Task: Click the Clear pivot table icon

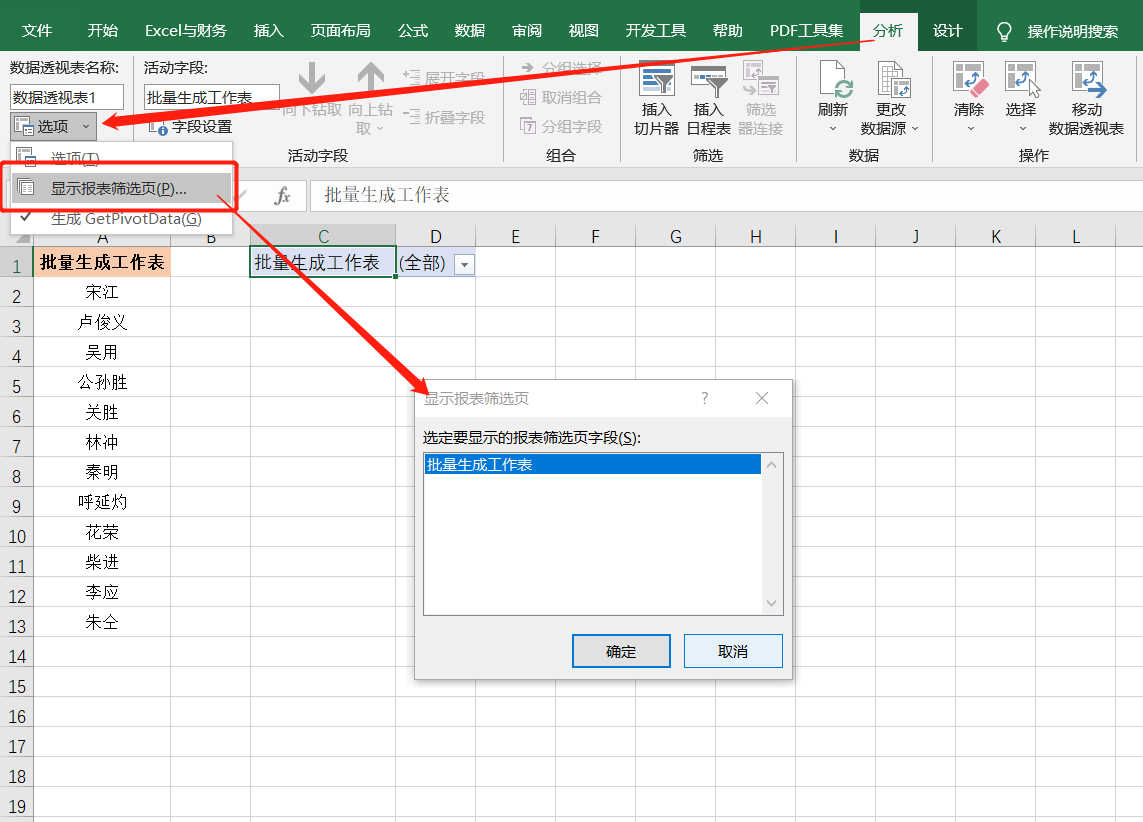Action: 969,80
